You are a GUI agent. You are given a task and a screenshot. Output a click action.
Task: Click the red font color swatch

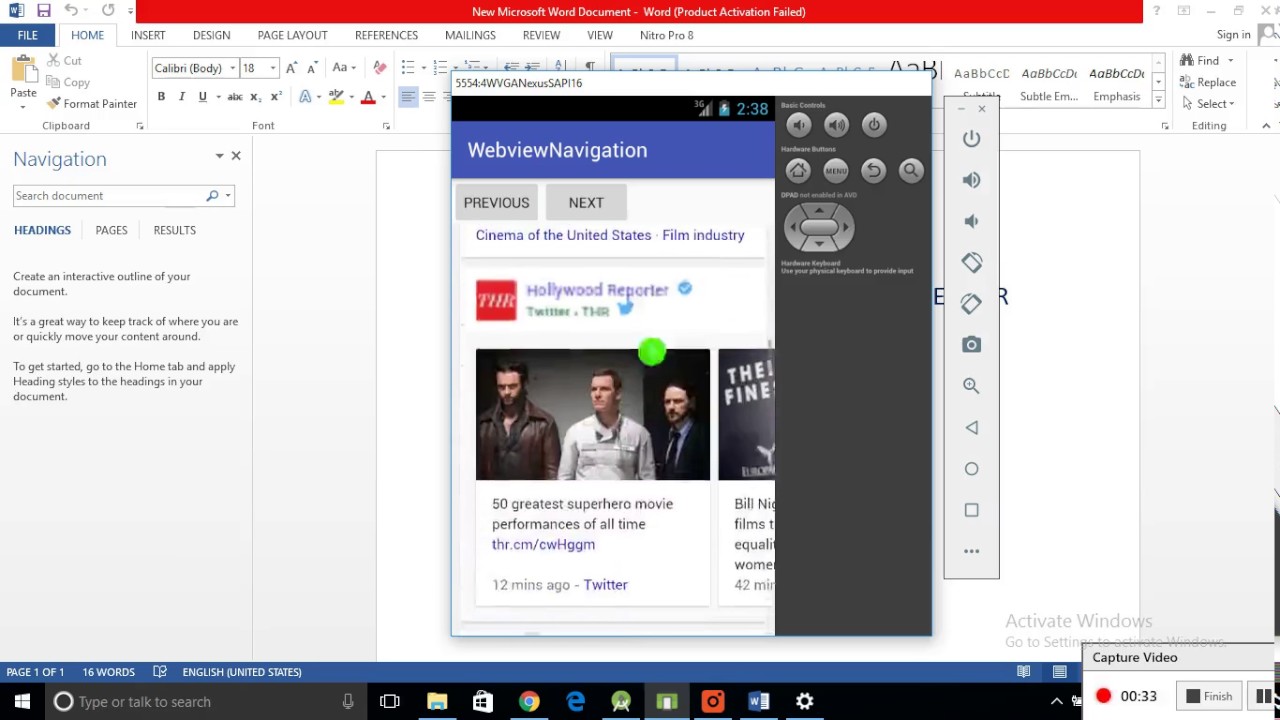[368, 97]
